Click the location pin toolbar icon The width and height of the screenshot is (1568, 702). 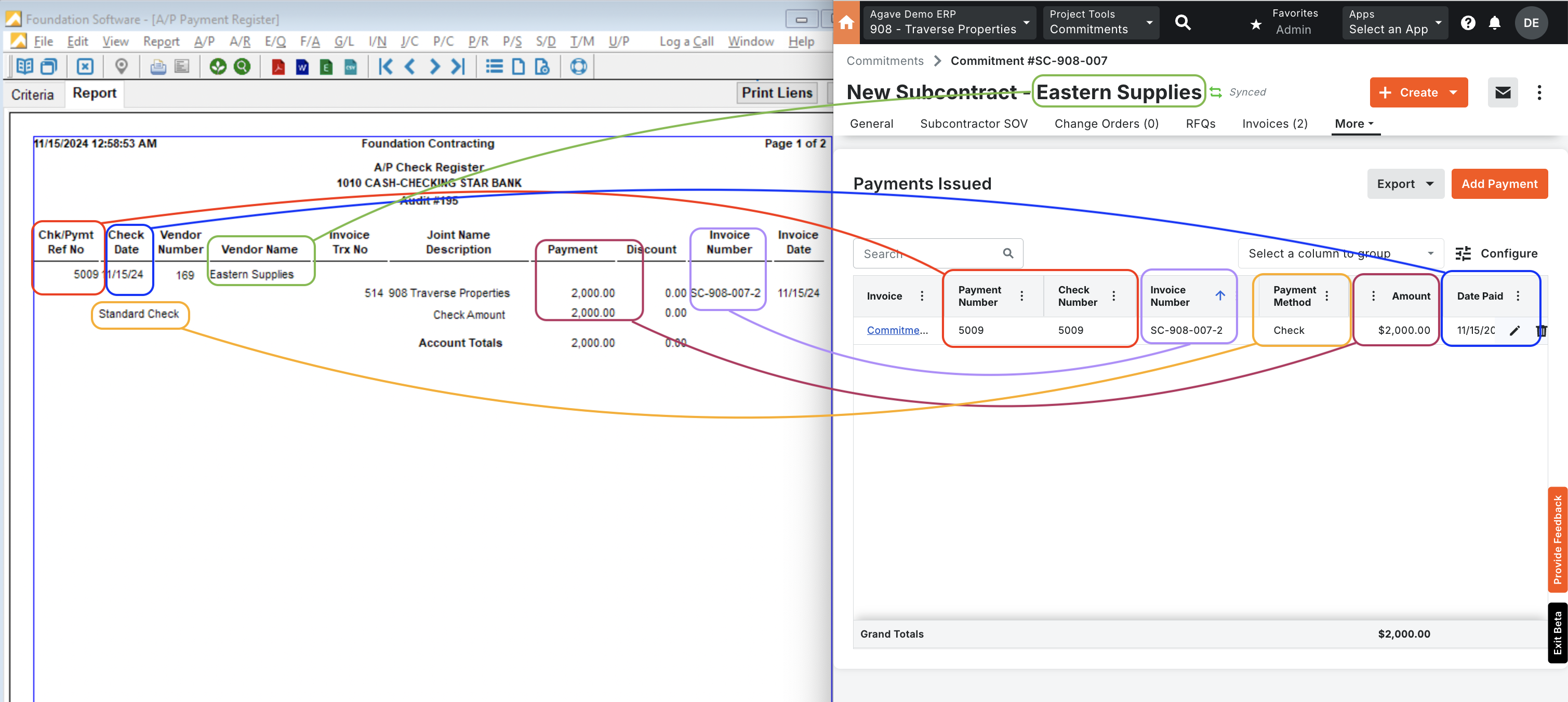pos(121,66)
